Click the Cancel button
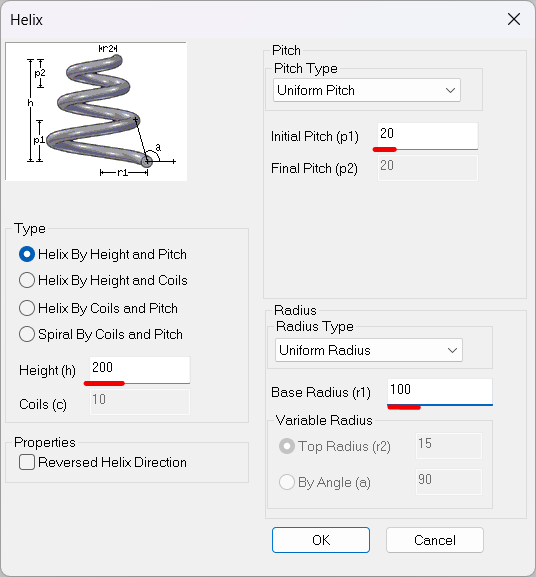Screen dimensions: 536x577 [x=435, y=540]
